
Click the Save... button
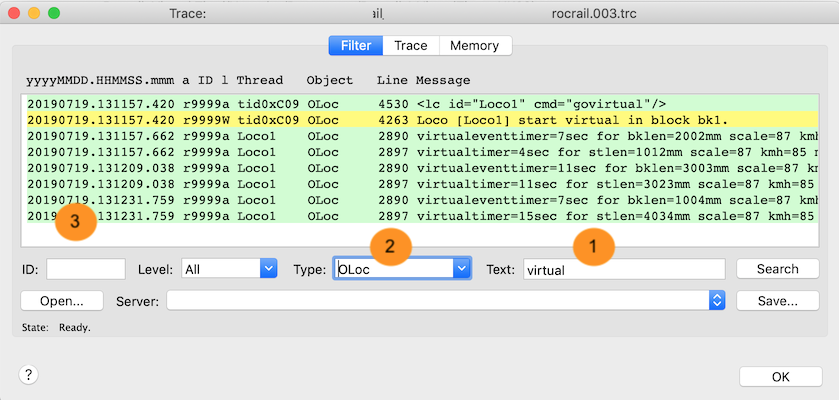pos(777,300)
